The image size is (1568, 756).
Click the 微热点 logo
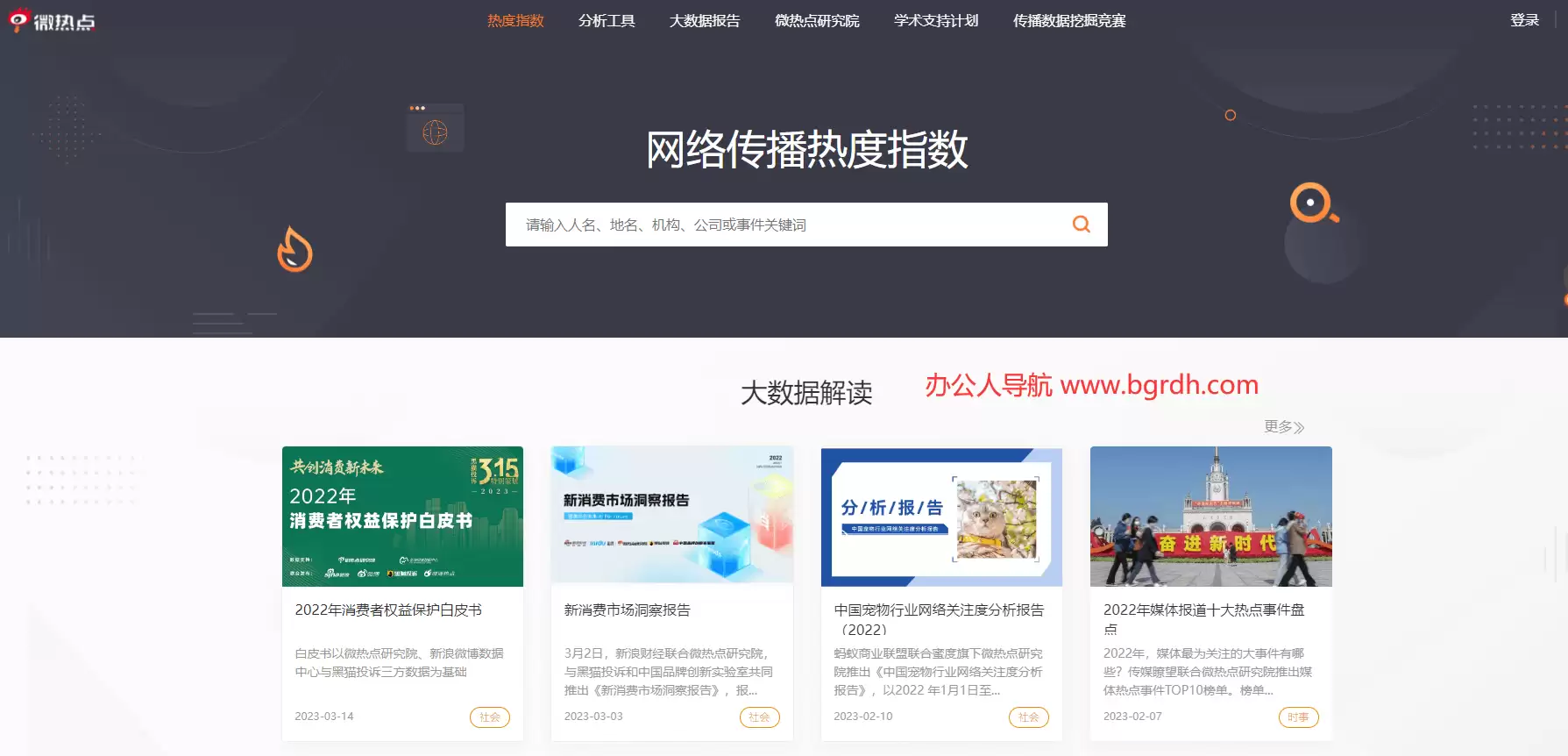click(x=52, y=21)
